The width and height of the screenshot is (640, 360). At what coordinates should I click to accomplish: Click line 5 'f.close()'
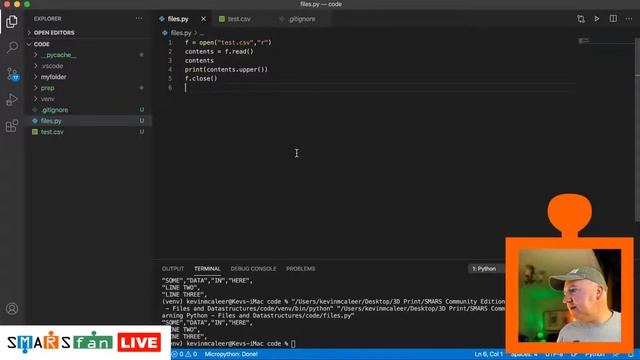[201, 78]
